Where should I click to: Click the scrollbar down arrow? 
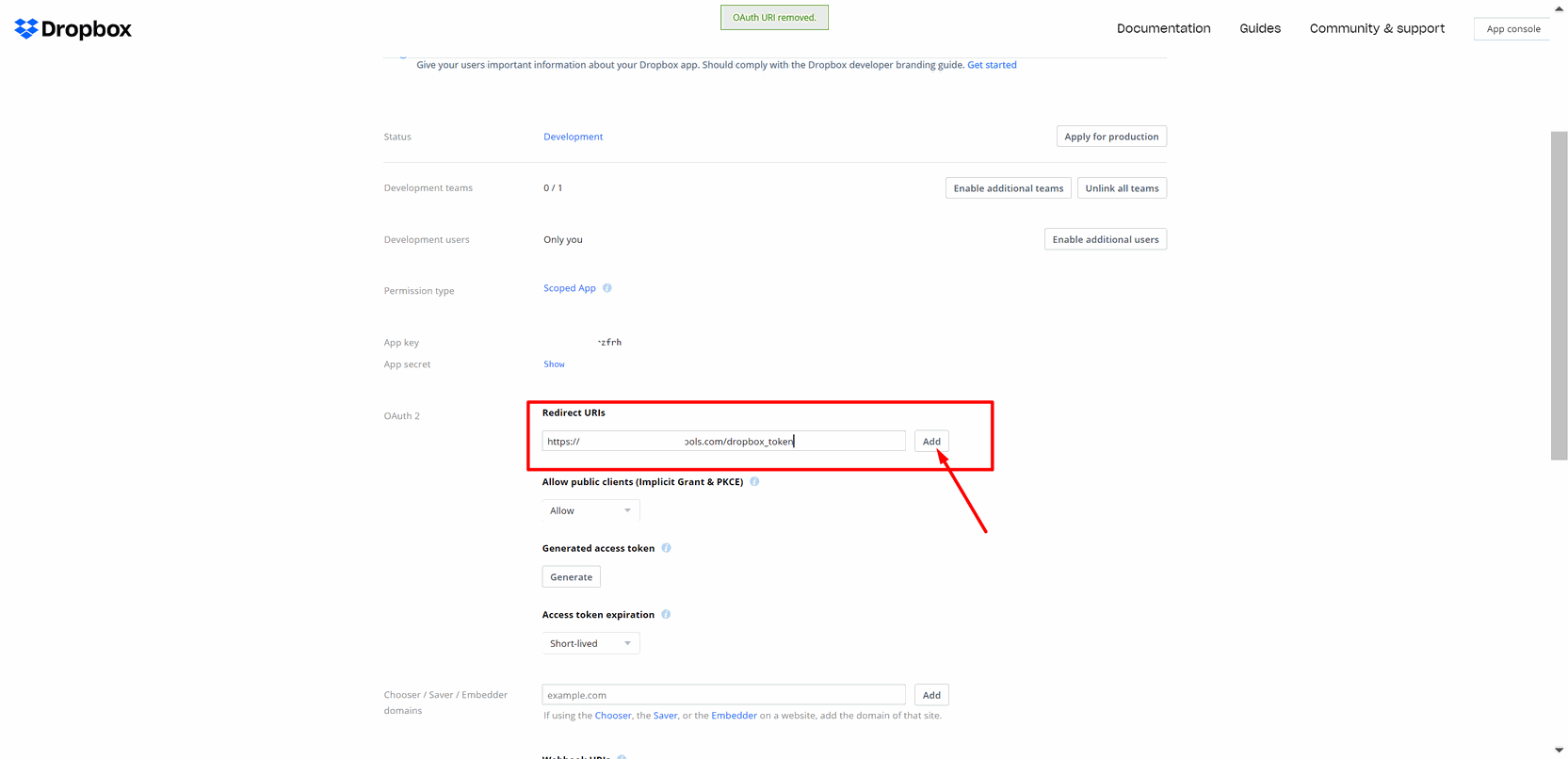click(x=1560, y=751)
